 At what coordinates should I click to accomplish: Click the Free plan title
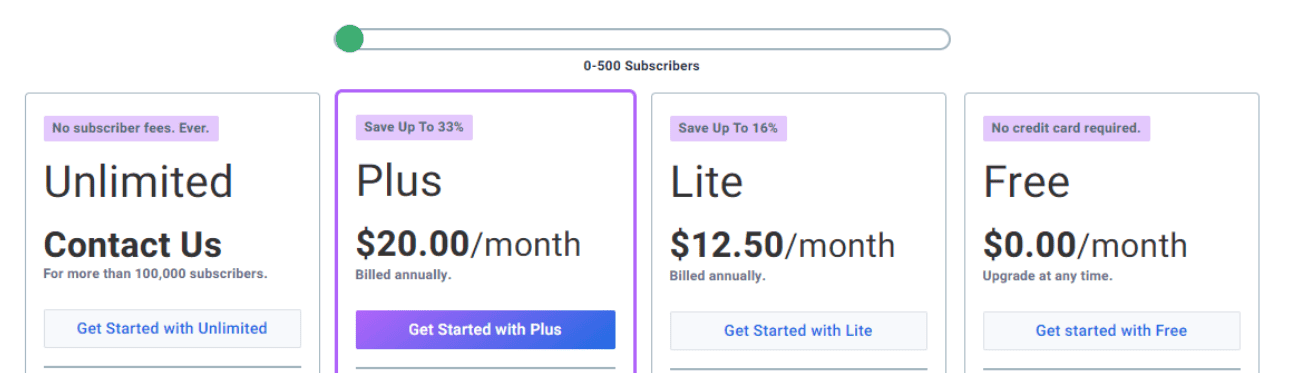1026,182
